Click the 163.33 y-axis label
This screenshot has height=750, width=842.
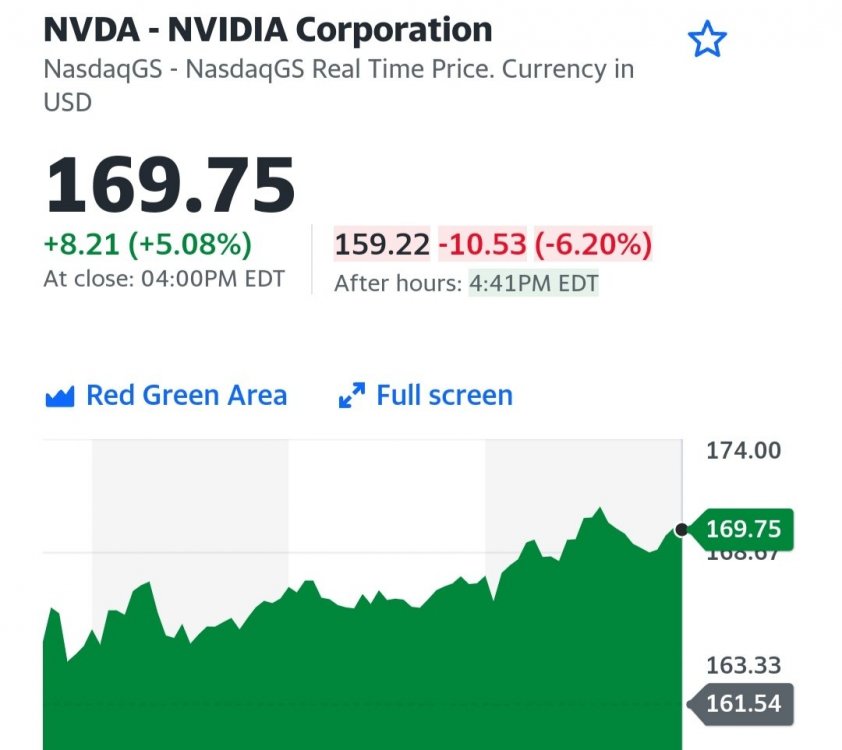pyautogui.click(x=743, y=665)
